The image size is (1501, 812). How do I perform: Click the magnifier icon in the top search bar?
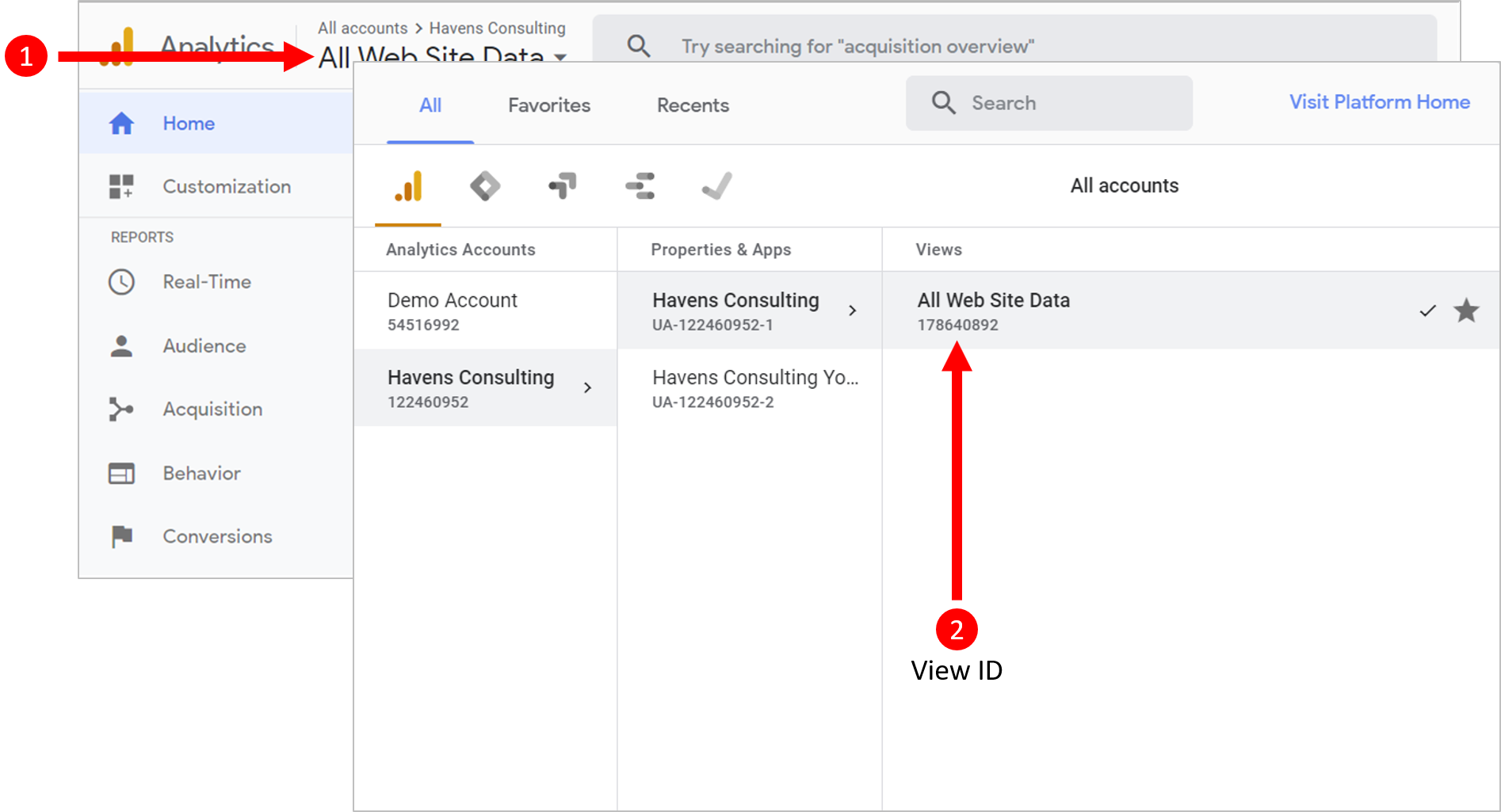coord(639,46)
